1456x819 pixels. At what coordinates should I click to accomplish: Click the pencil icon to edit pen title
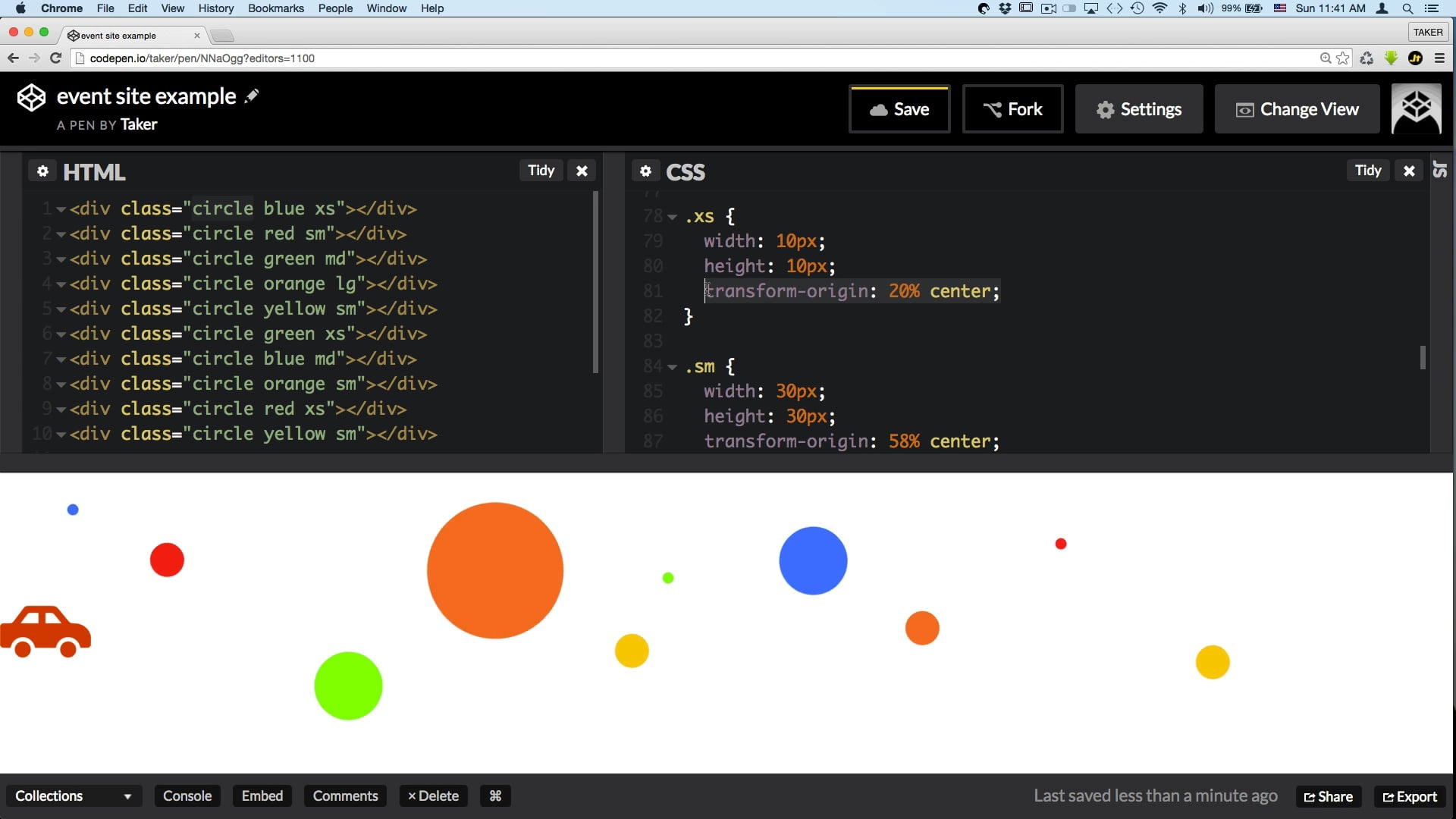(252, 96)
